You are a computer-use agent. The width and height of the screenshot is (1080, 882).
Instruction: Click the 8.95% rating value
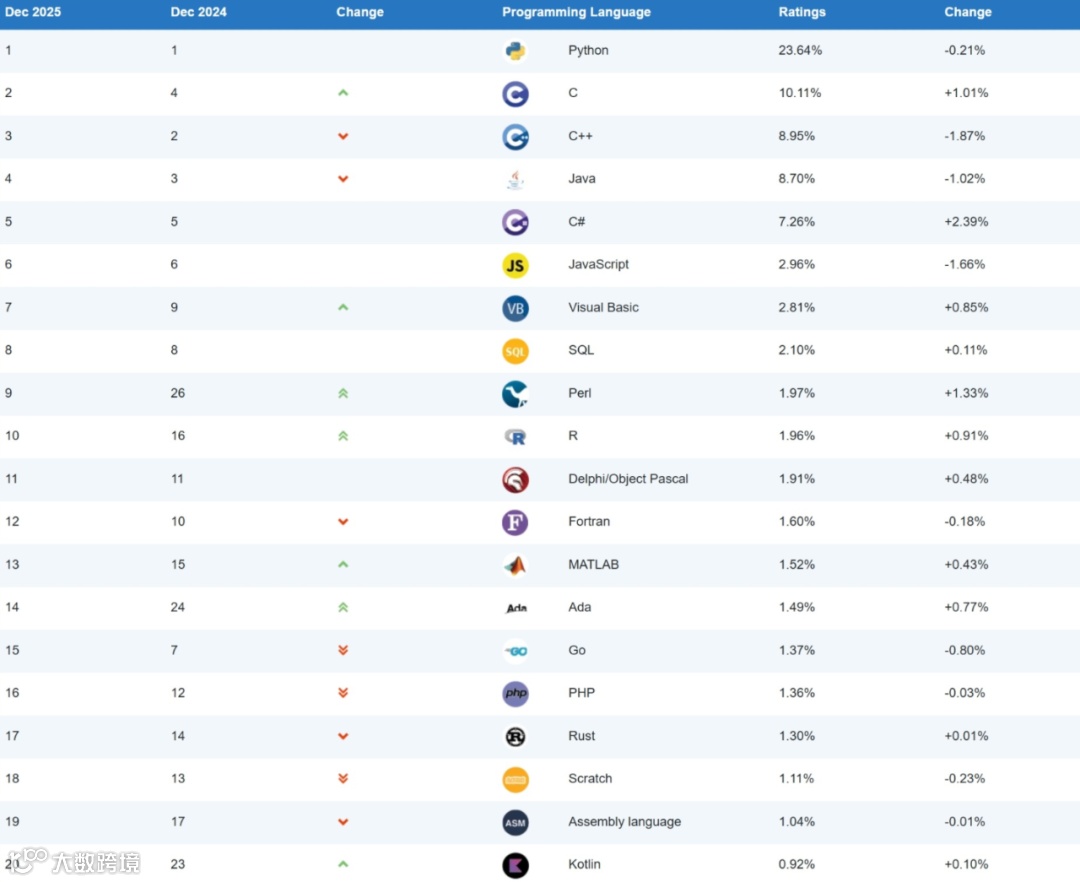797,136
